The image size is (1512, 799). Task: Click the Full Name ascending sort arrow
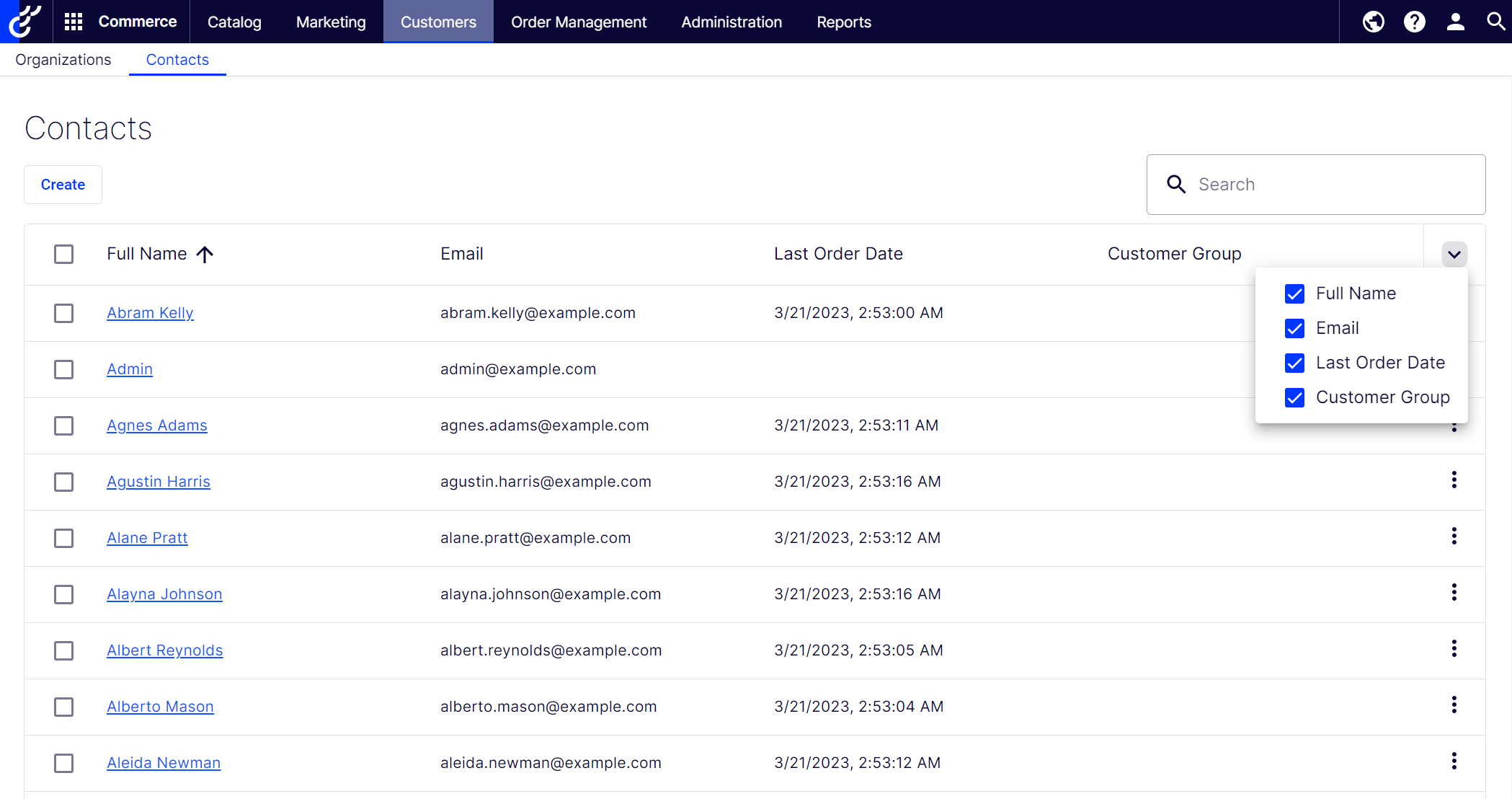(205, 254)
